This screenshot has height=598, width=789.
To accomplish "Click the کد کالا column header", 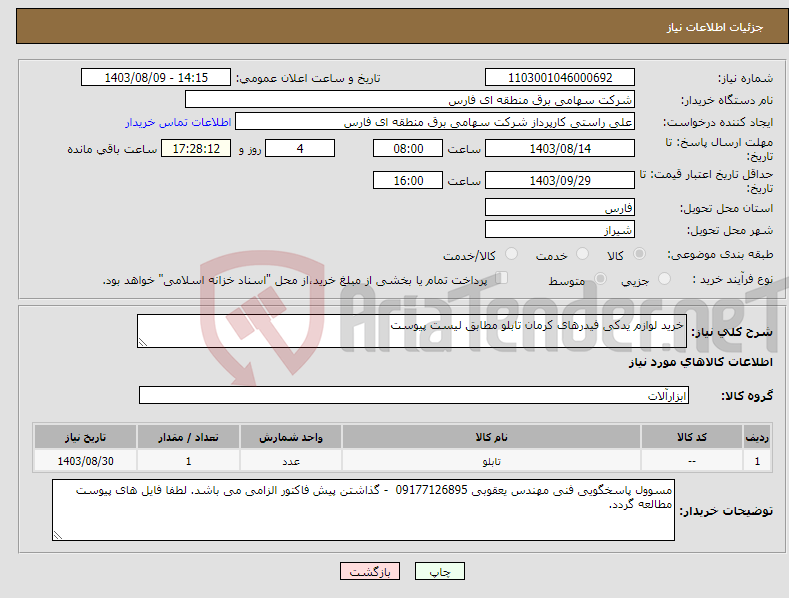I will coord(692,437).
